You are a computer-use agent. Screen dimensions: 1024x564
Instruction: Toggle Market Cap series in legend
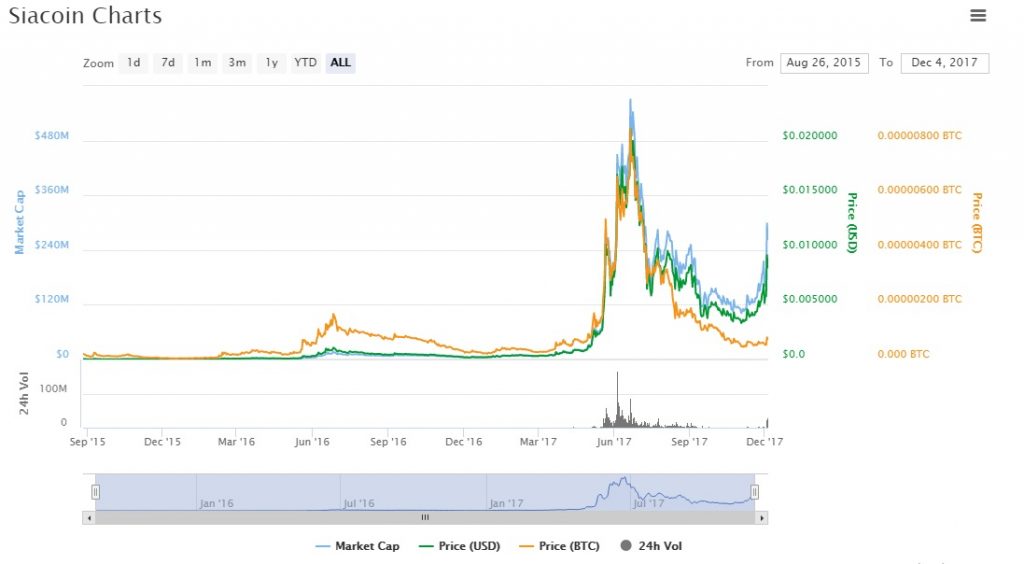click(357, 546)
